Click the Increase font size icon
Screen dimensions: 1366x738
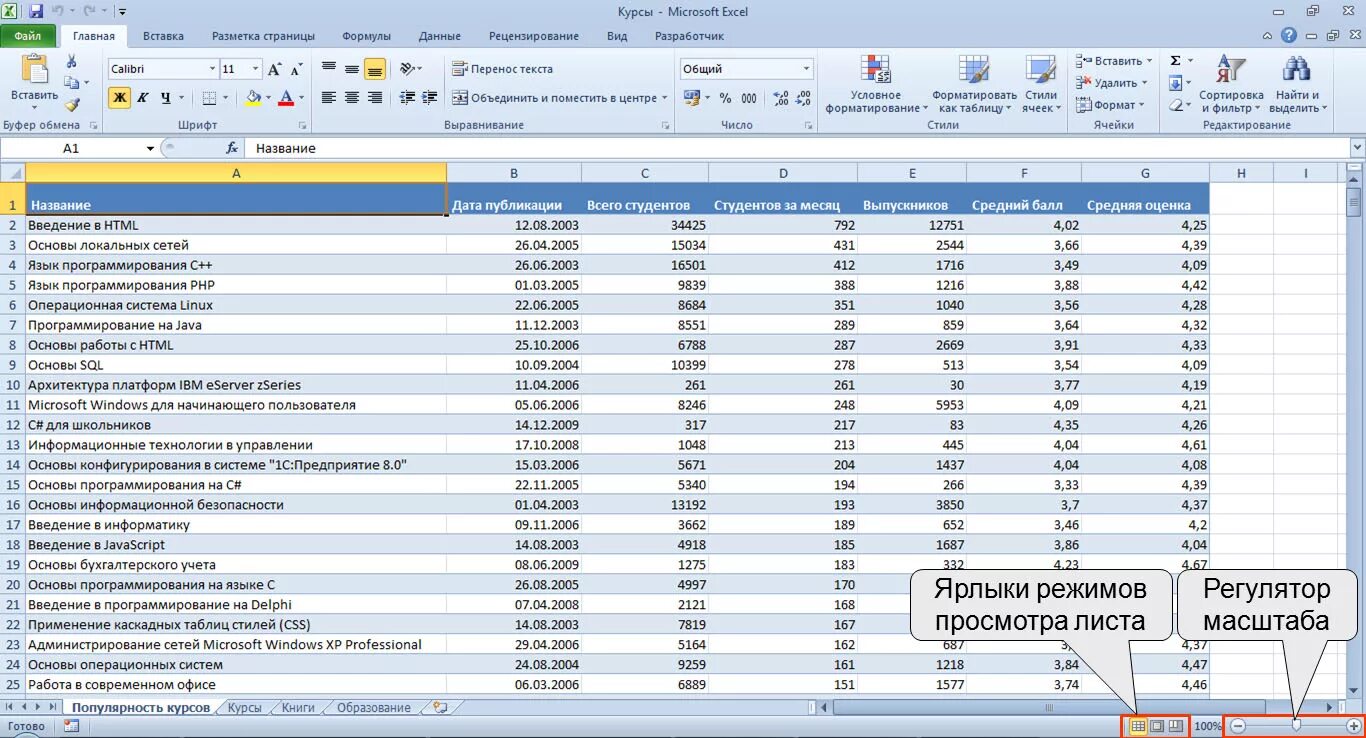275,69
